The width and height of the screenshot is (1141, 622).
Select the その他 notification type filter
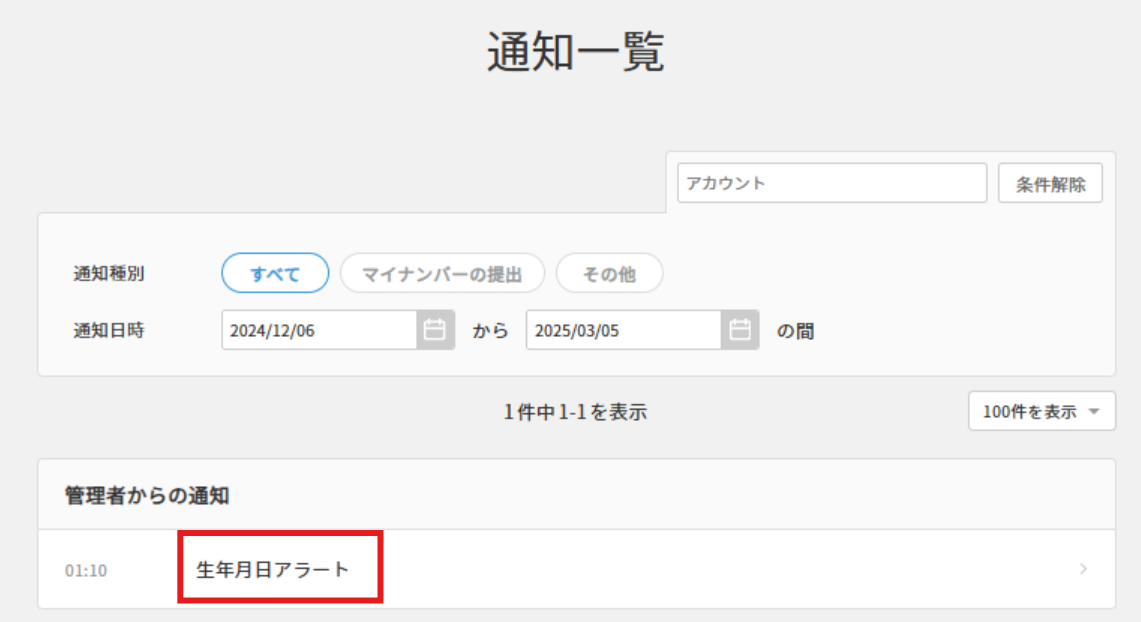[609, 273]
